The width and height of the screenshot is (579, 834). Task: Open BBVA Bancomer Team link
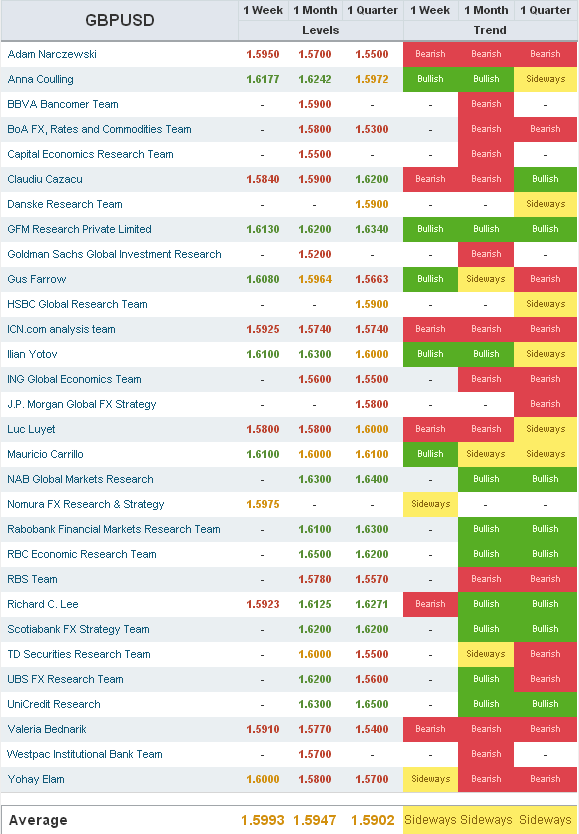[63, 104]
